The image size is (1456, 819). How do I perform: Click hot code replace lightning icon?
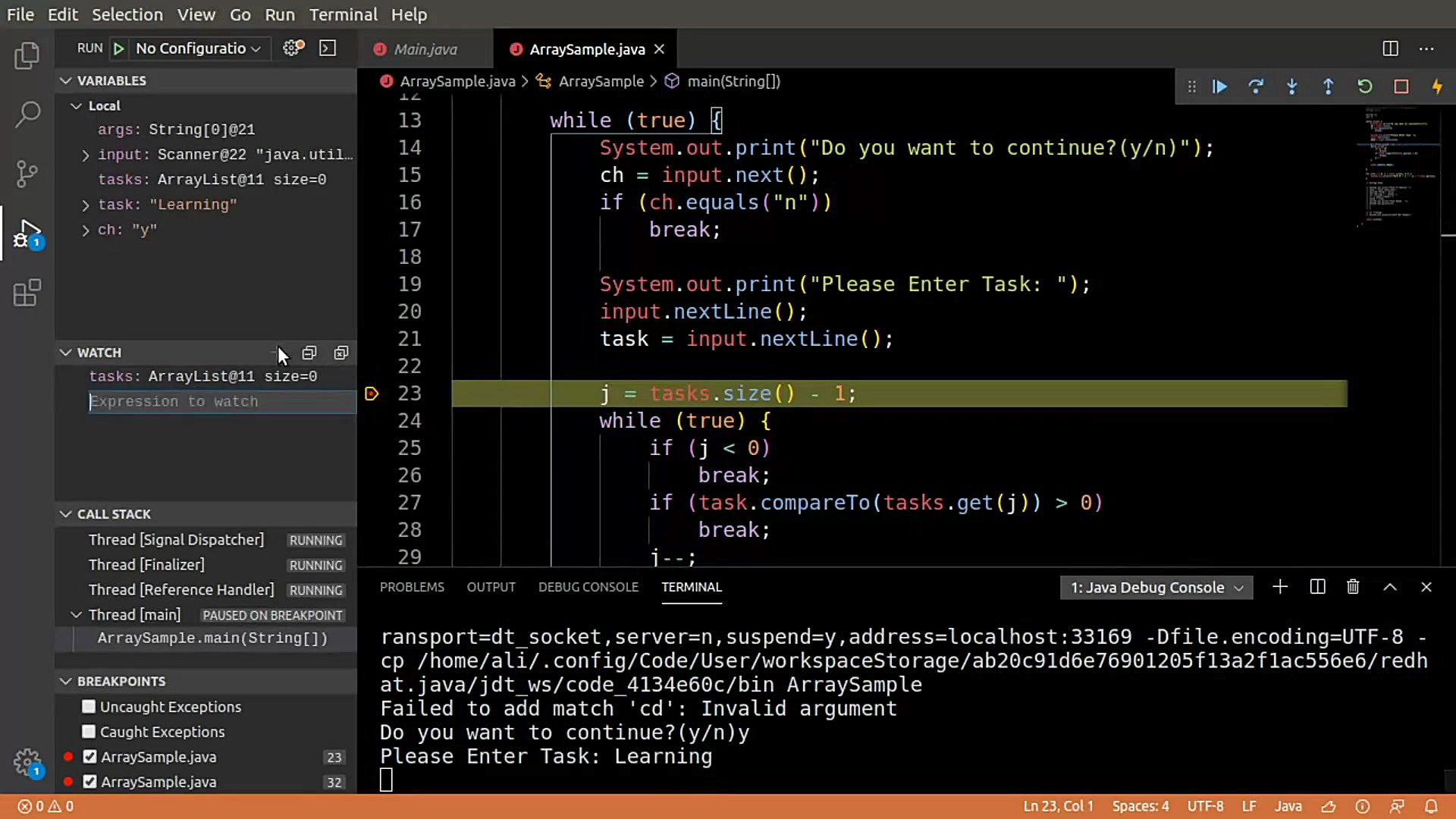(1437, 87)
